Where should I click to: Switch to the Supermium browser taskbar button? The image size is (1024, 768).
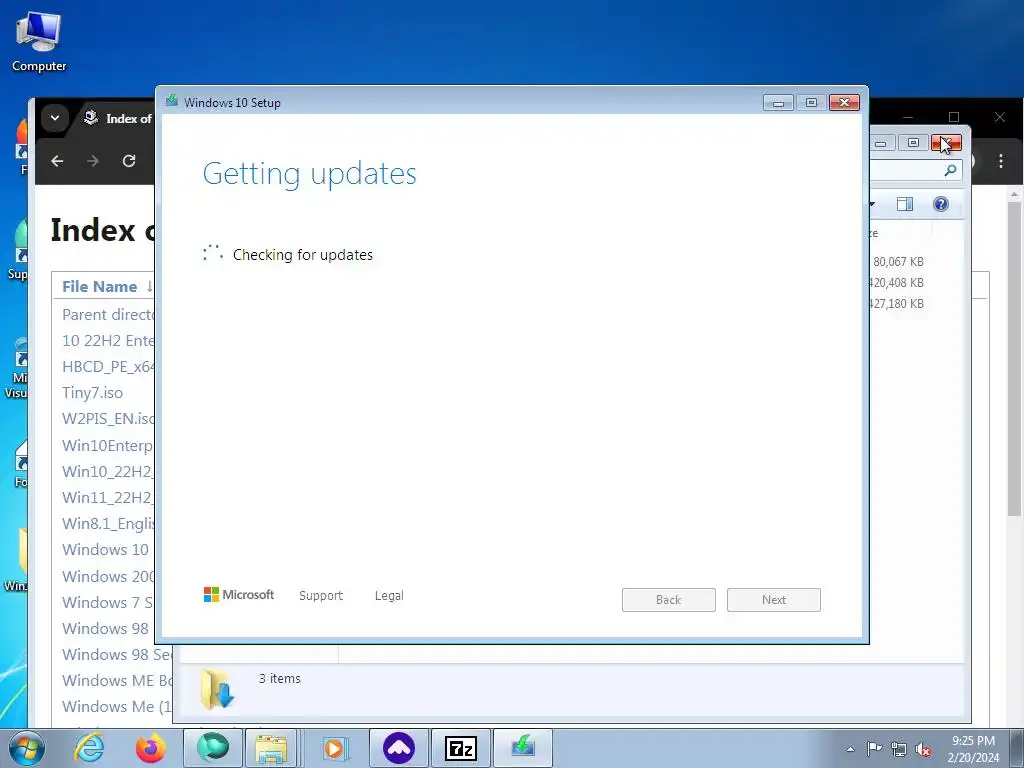(x=213, y=748)
